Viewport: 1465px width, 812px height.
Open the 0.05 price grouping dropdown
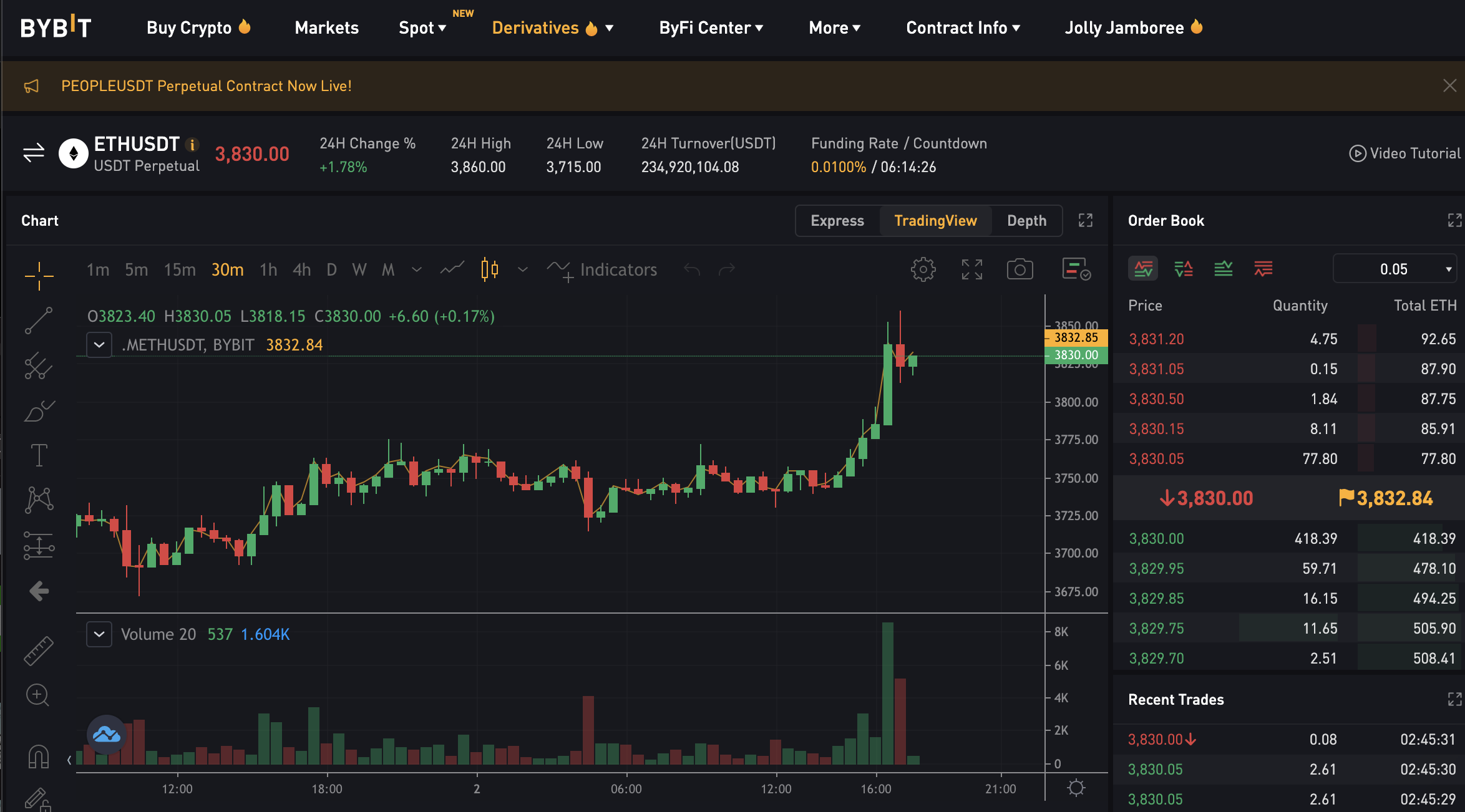point(1395,269)
